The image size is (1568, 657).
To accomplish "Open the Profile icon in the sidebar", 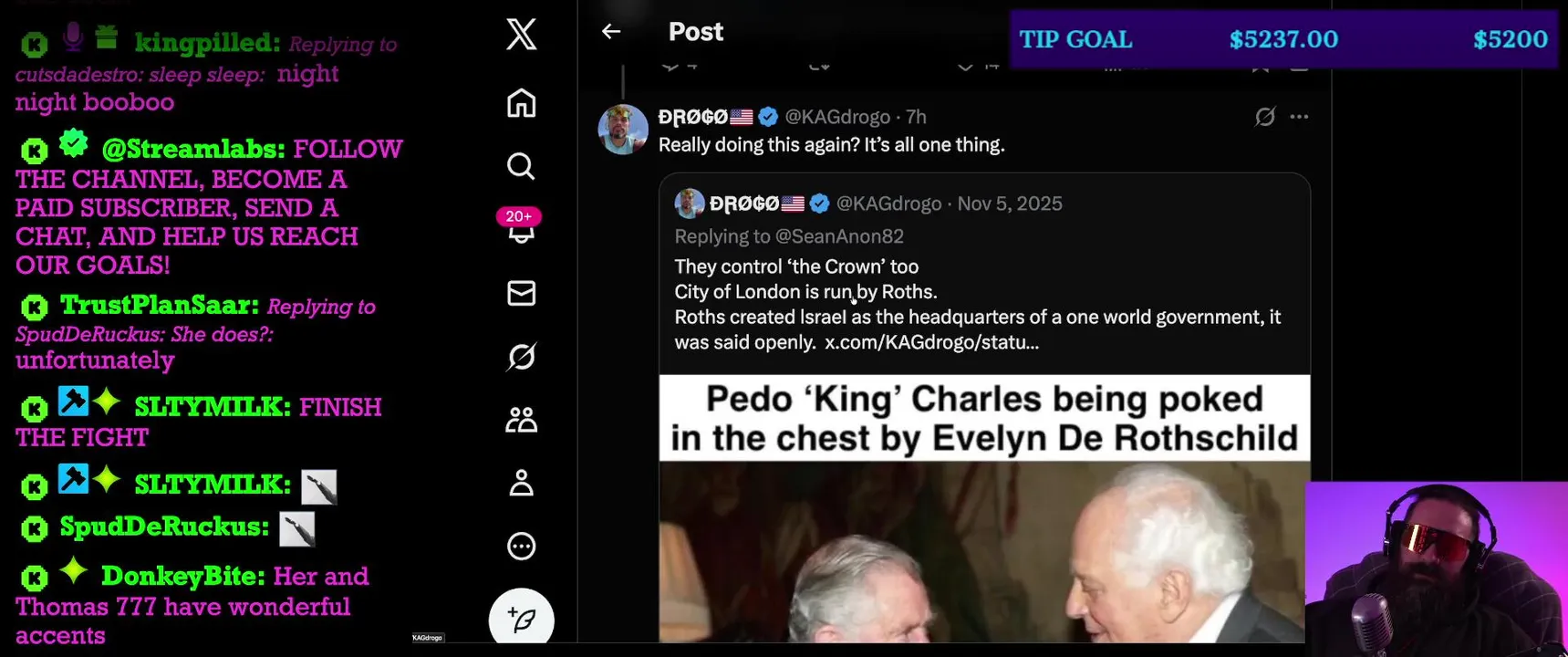I will [521, 483].
